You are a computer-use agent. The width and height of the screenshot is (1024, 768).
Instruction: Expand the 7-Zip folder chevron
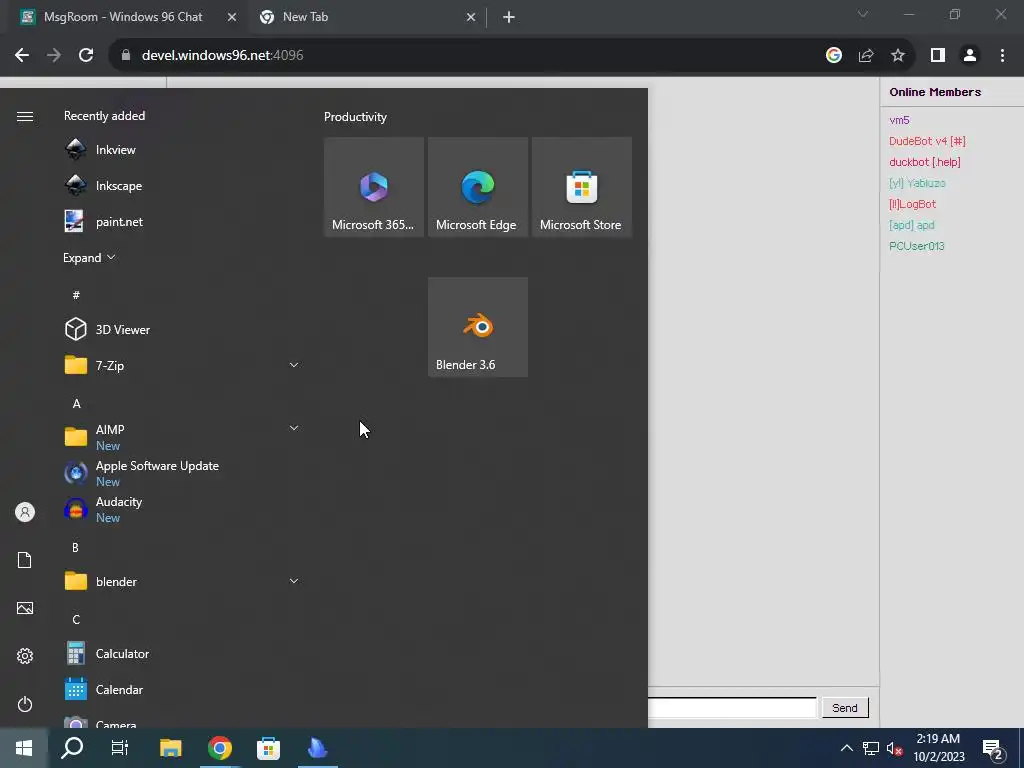[x=294, y=365]
